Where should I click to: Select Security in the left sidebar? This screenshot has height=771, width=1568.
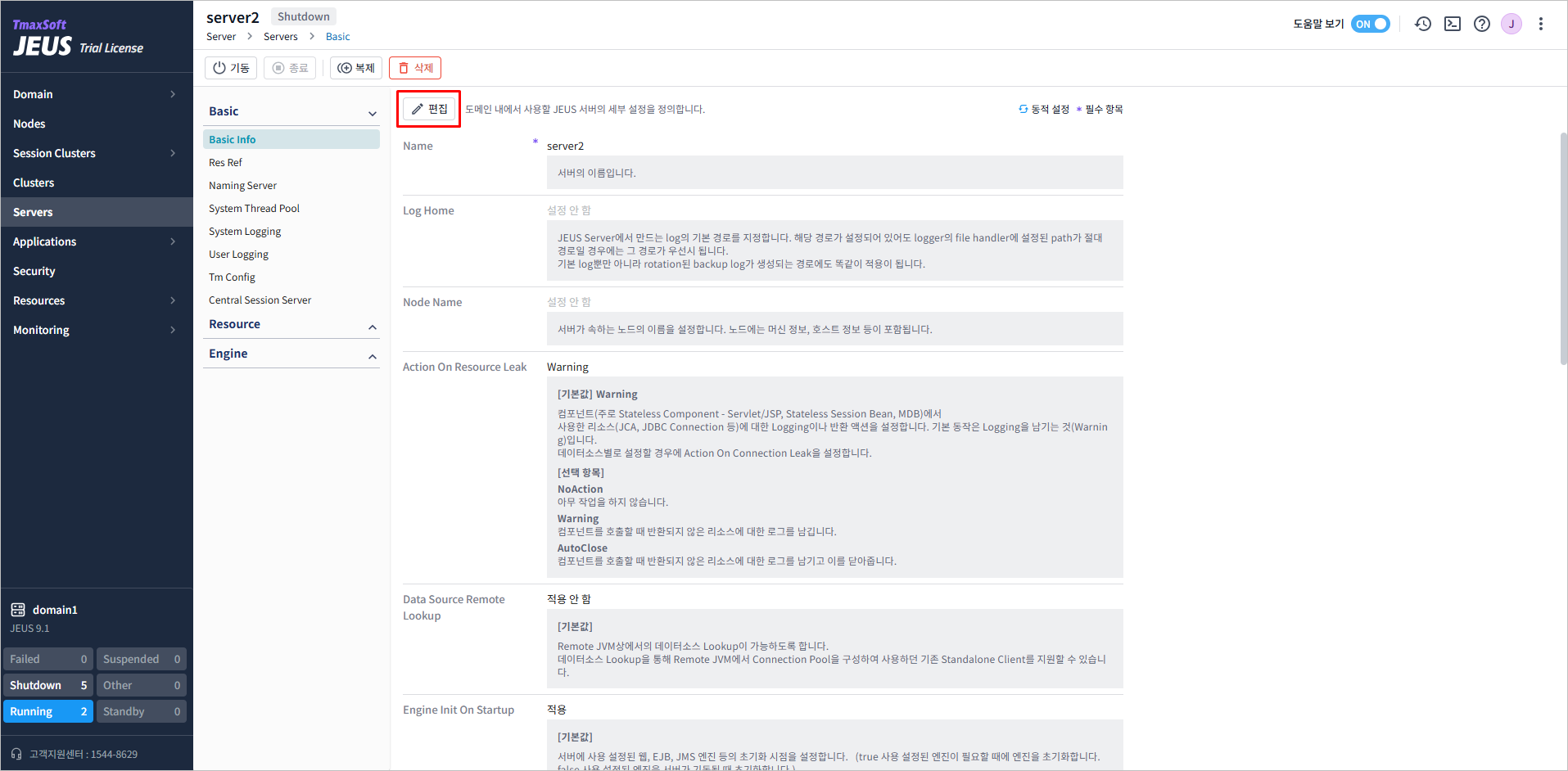pyautogui.click(x=34, y=271)
